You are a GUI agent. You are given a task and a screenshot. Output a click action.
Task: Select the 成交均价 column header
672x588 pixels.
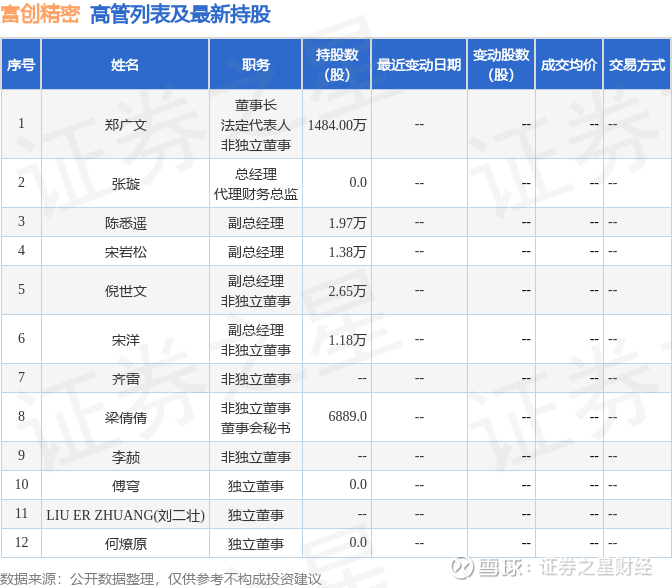tap(569, 65)
